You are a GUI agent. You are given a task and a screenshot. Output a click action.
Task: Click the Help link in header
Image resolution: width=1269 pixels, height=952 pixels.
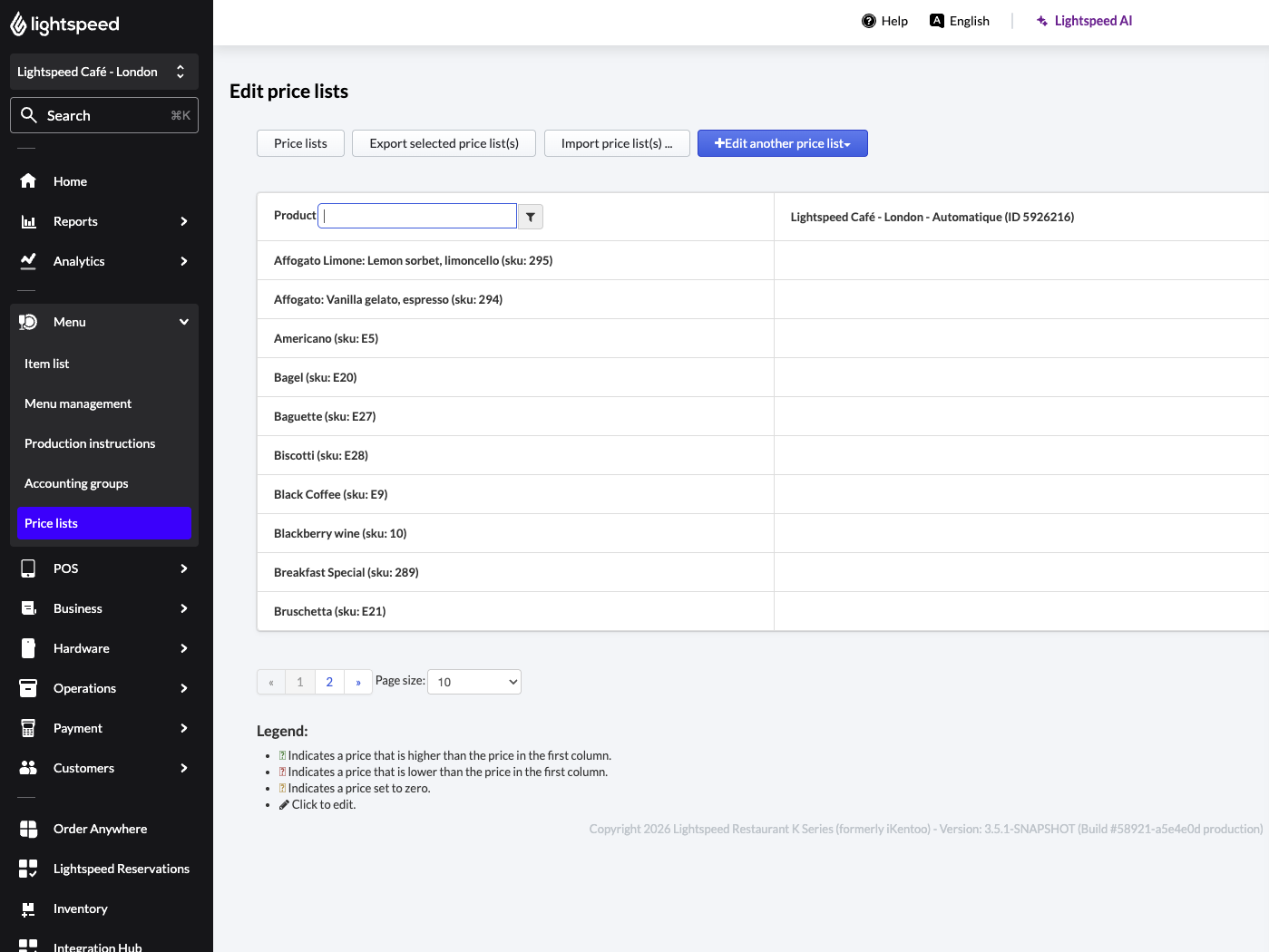point(884,21)
